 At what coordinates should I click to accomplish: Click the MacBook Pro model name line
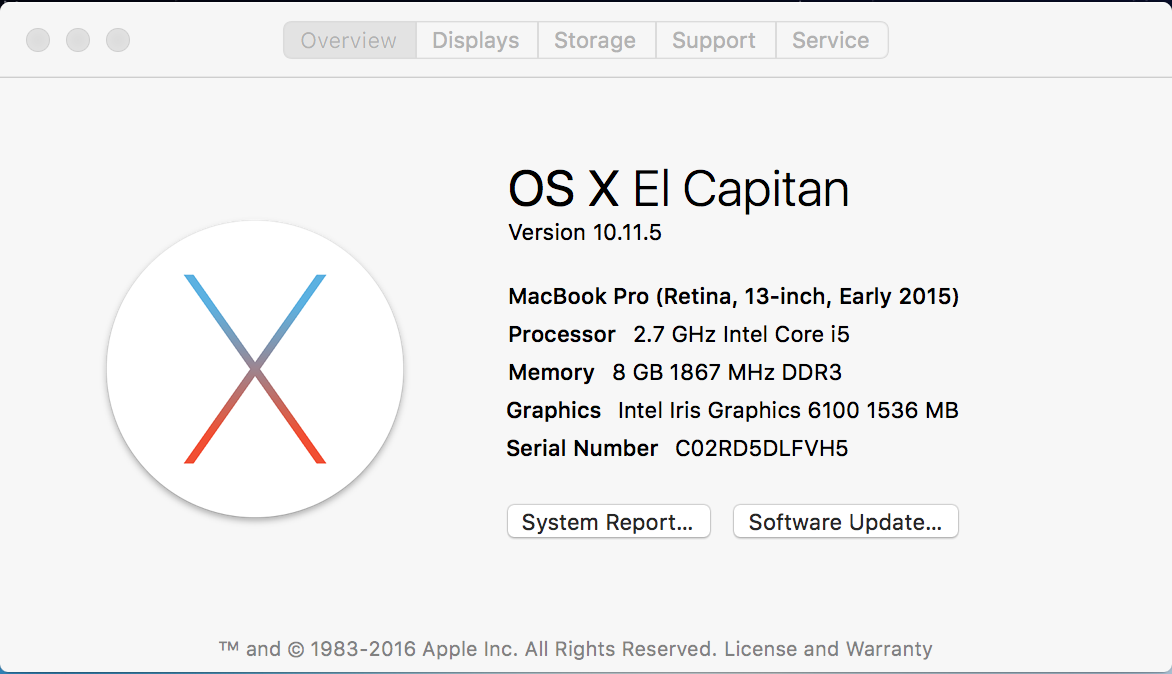click(733, 297)
